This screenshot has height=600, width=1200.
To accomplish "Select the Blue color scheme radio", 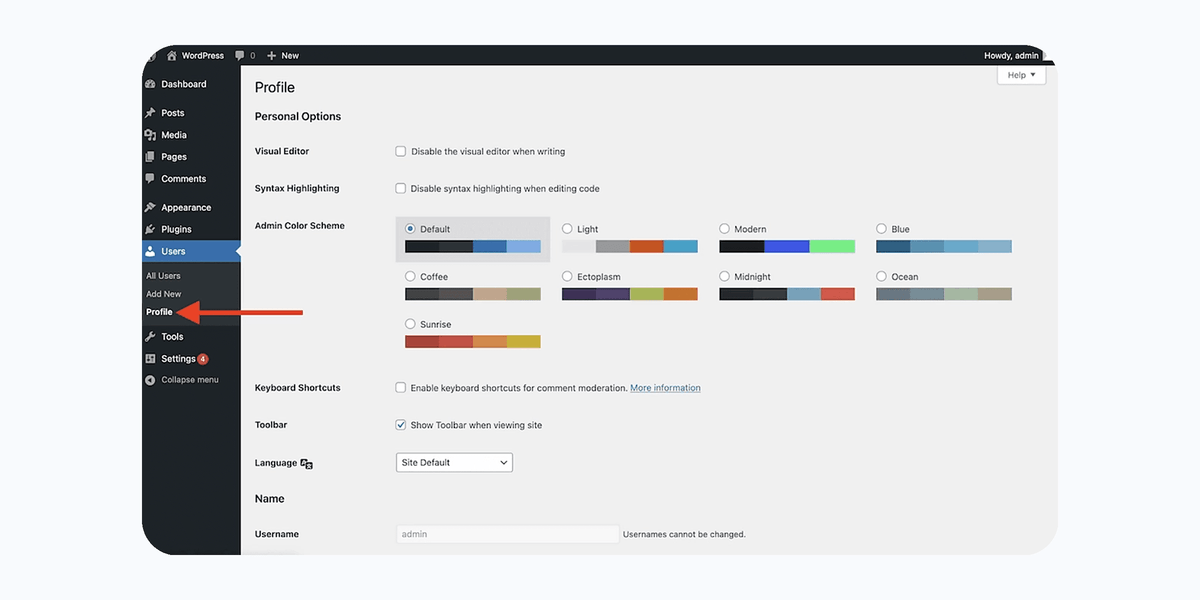I will tap(882, 229).
